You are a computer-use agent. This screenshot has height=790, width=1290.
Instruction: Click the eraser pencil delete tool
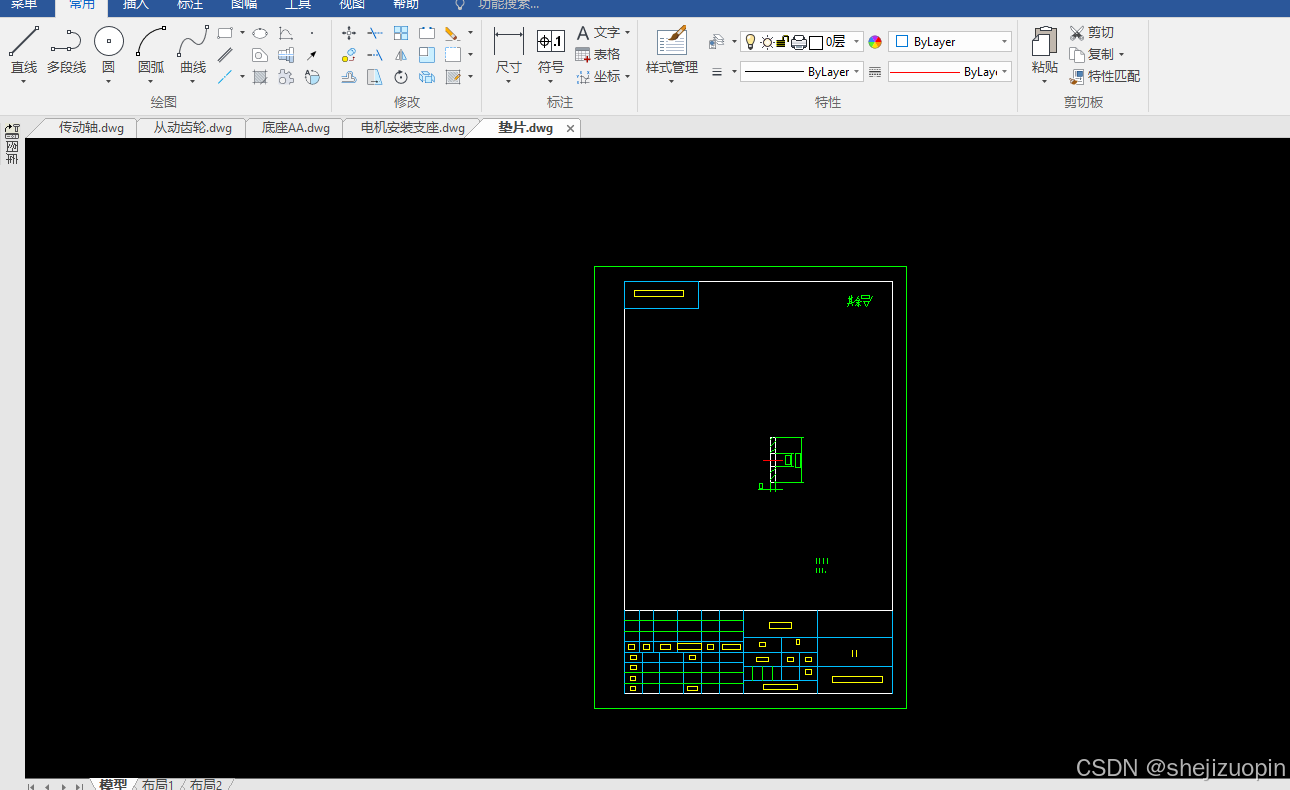[x=452, y=33]
